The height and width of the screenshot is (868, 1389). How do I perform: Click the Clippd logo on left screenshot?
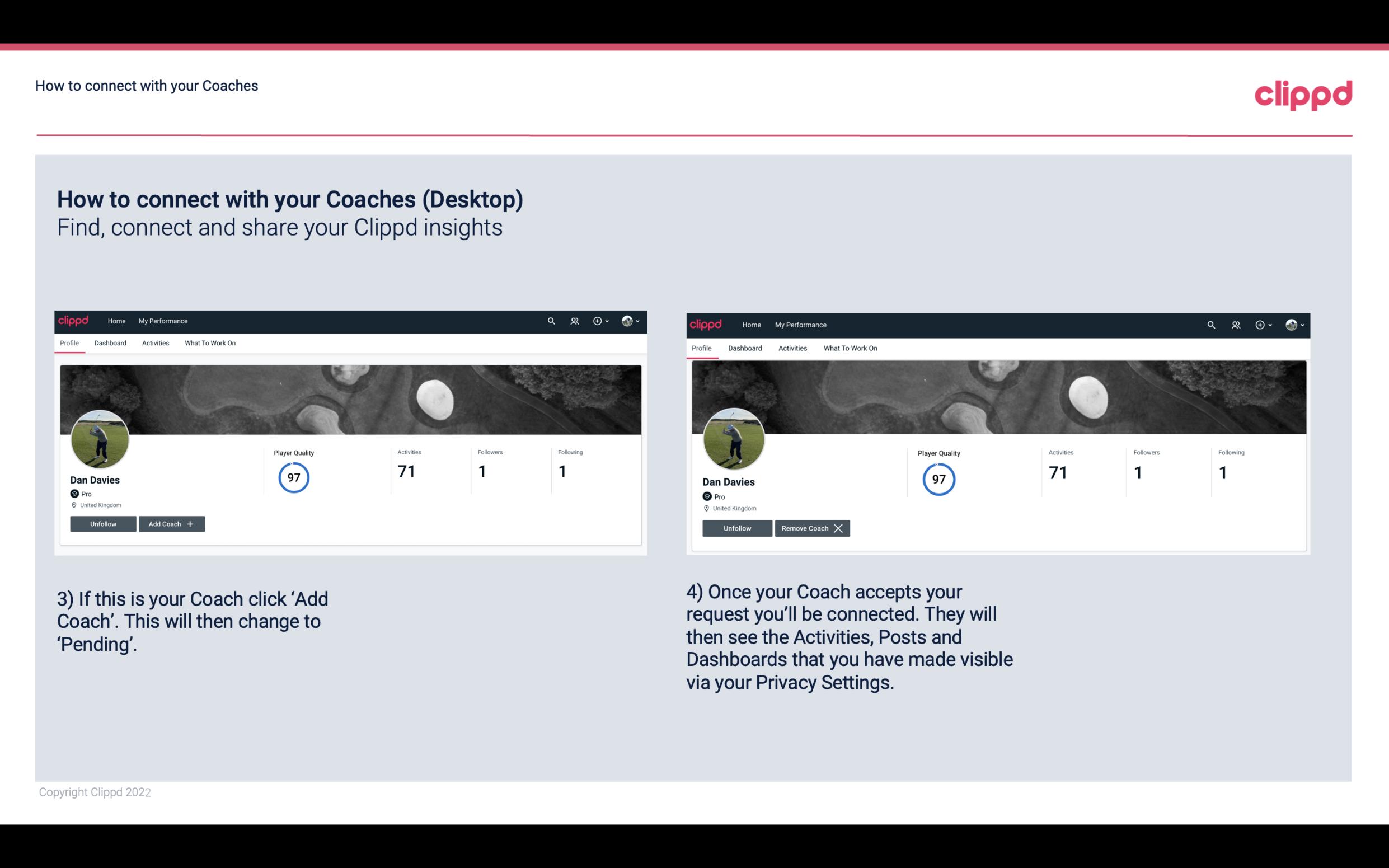click(74, 320)
